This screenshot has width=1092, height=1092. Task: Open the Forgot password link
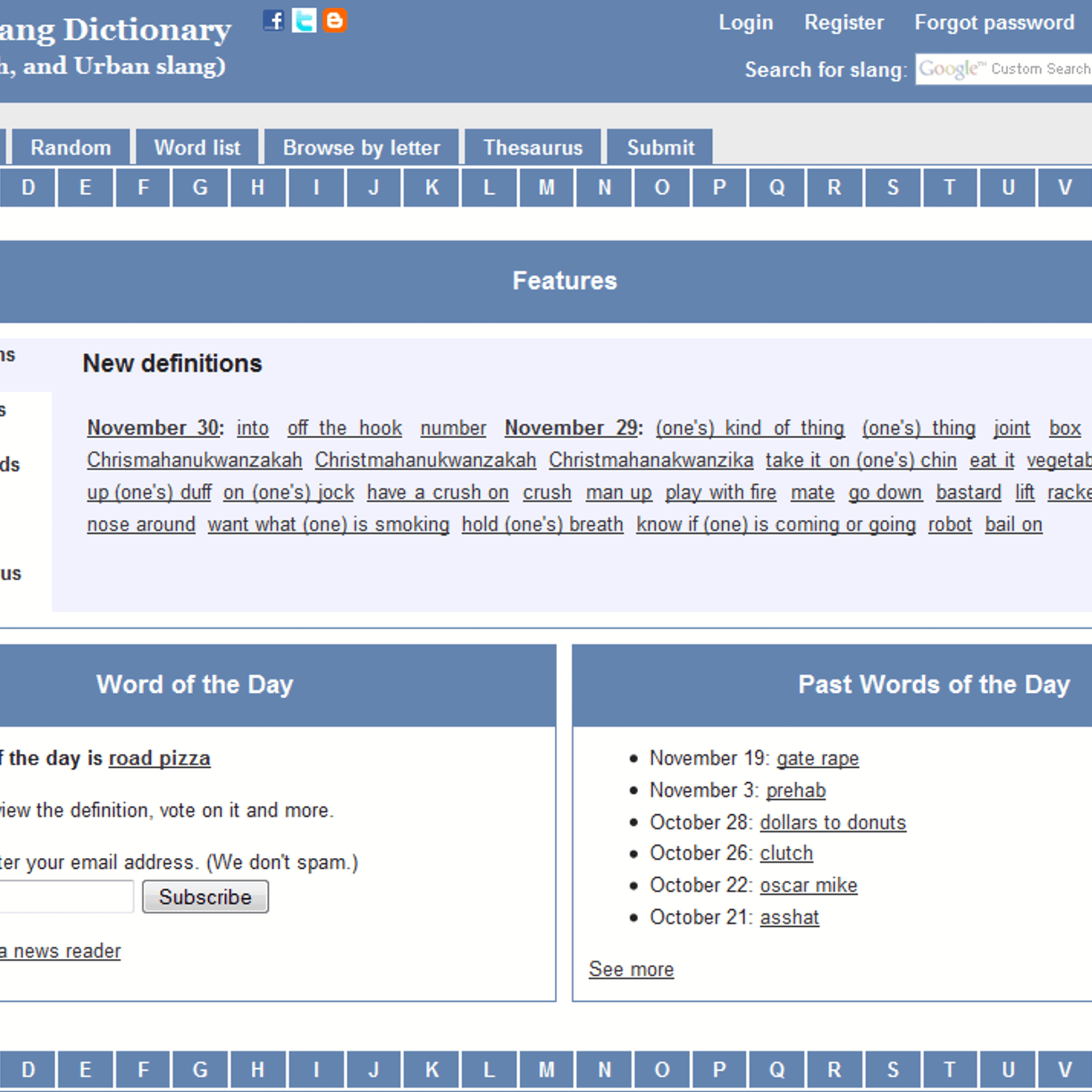coord(994,23)
